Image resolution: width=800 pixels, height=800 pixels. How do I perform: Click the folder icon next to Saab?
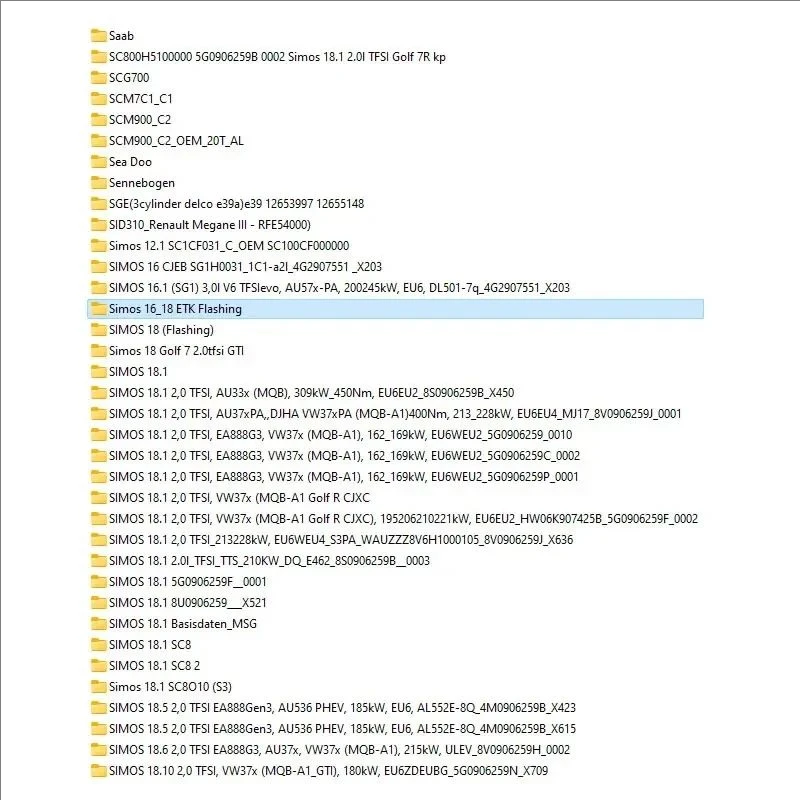click(x=98, y=36)
